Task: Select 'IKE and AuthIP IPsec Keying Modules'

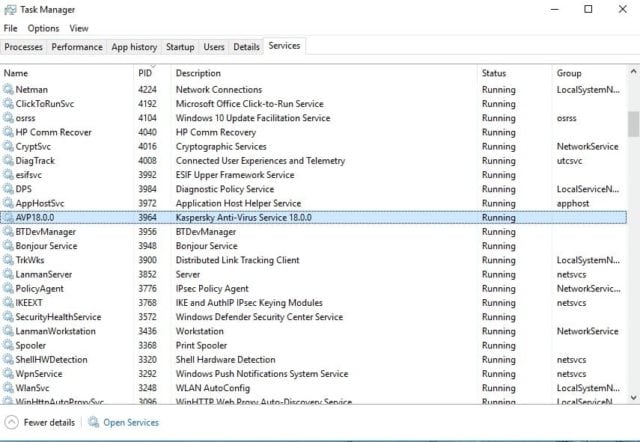Action: click(249, 302)
